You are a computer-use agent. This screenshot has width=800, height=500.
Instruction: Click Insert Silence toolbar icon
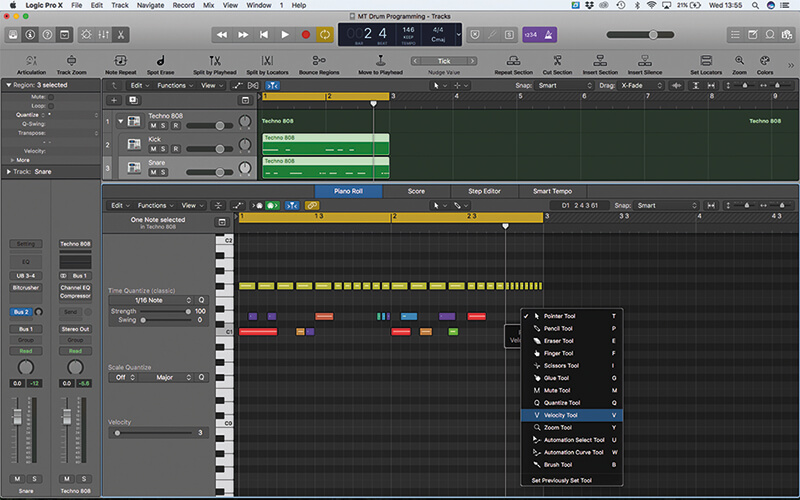(645, 65)
